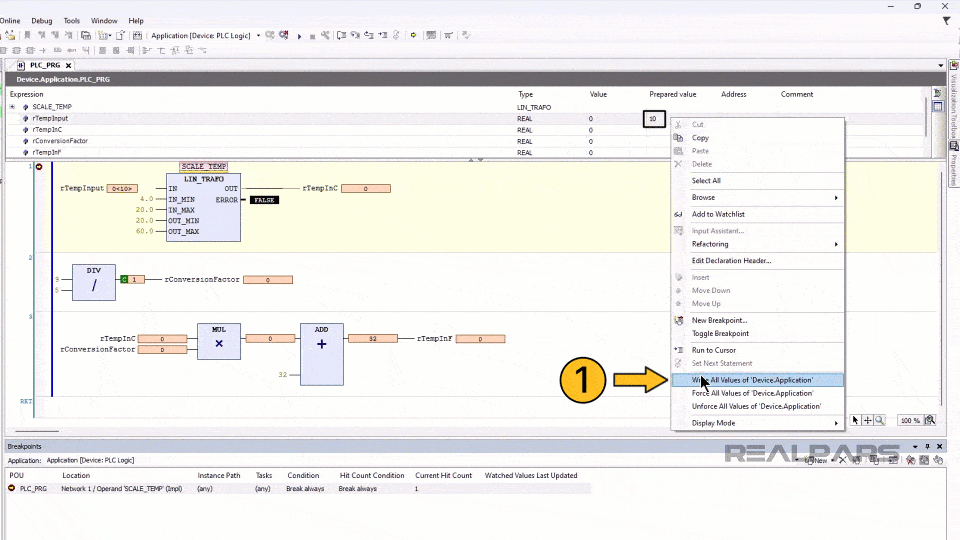Pin the Breakpoints panel with the pushpin icon

(x=928, y=446)
